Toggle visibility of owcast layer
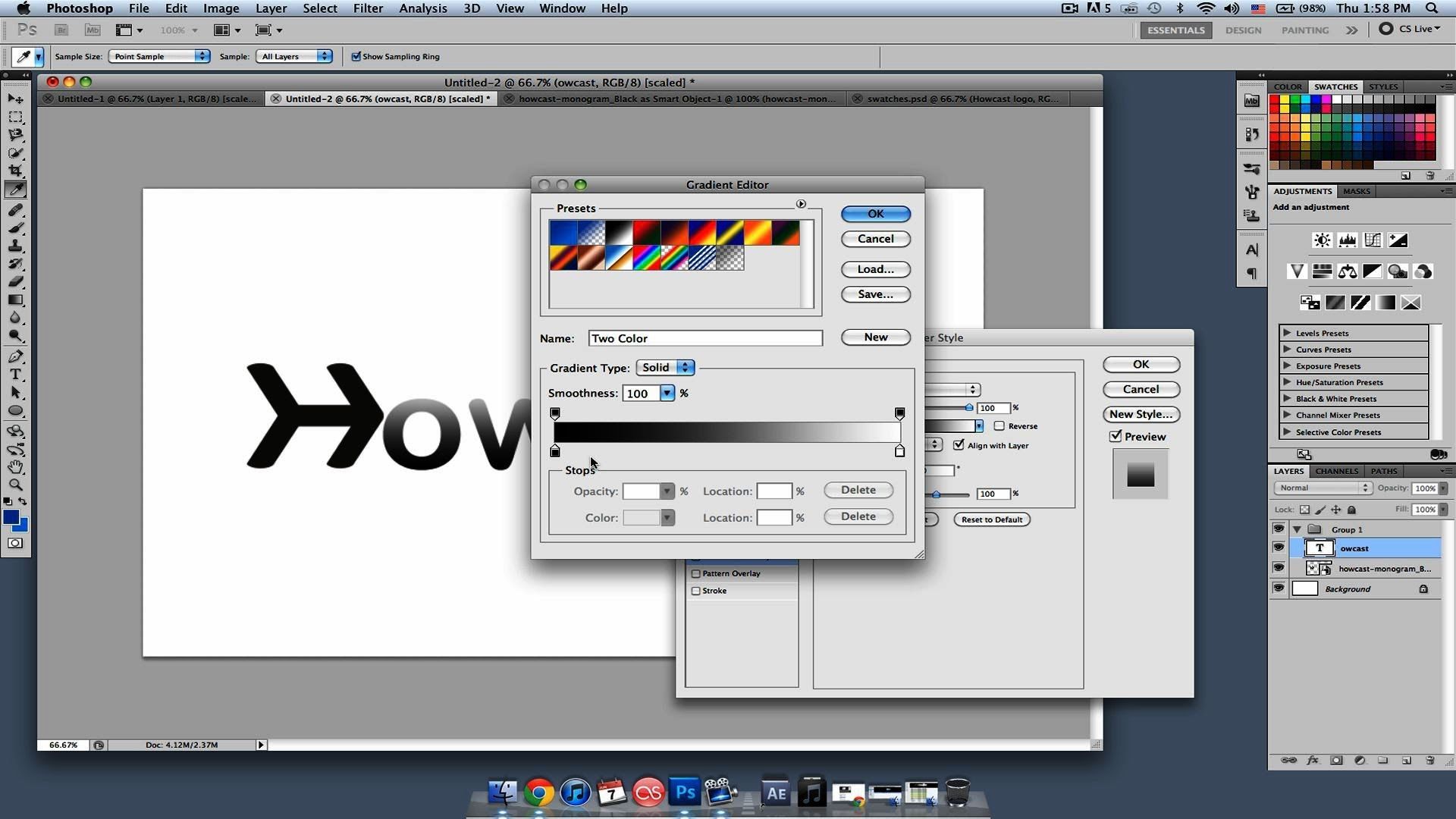Screen dimensions: 1456x819 pos(1279,548)
